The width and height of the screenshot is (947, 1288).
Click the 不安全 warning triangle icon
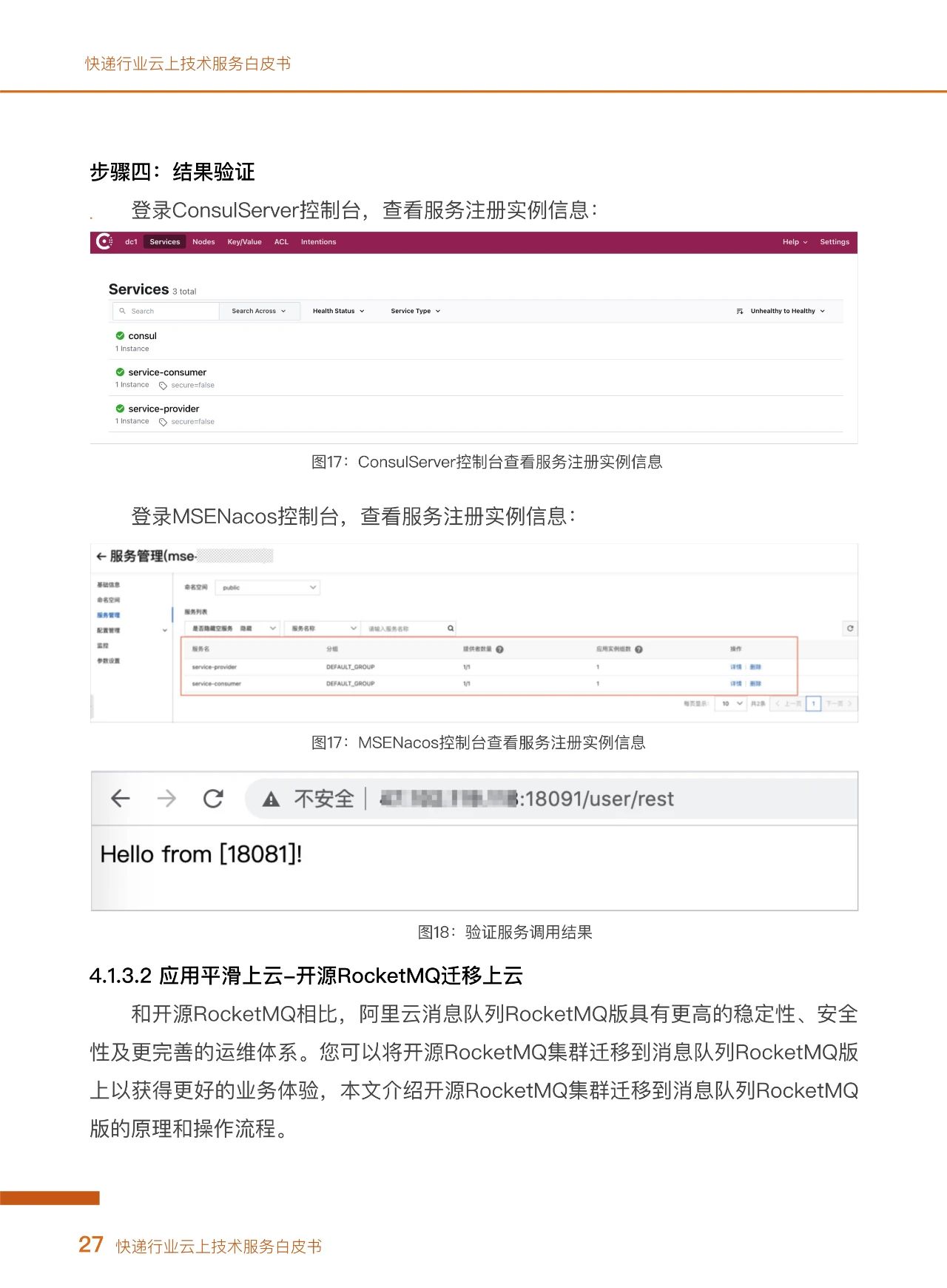272,799
